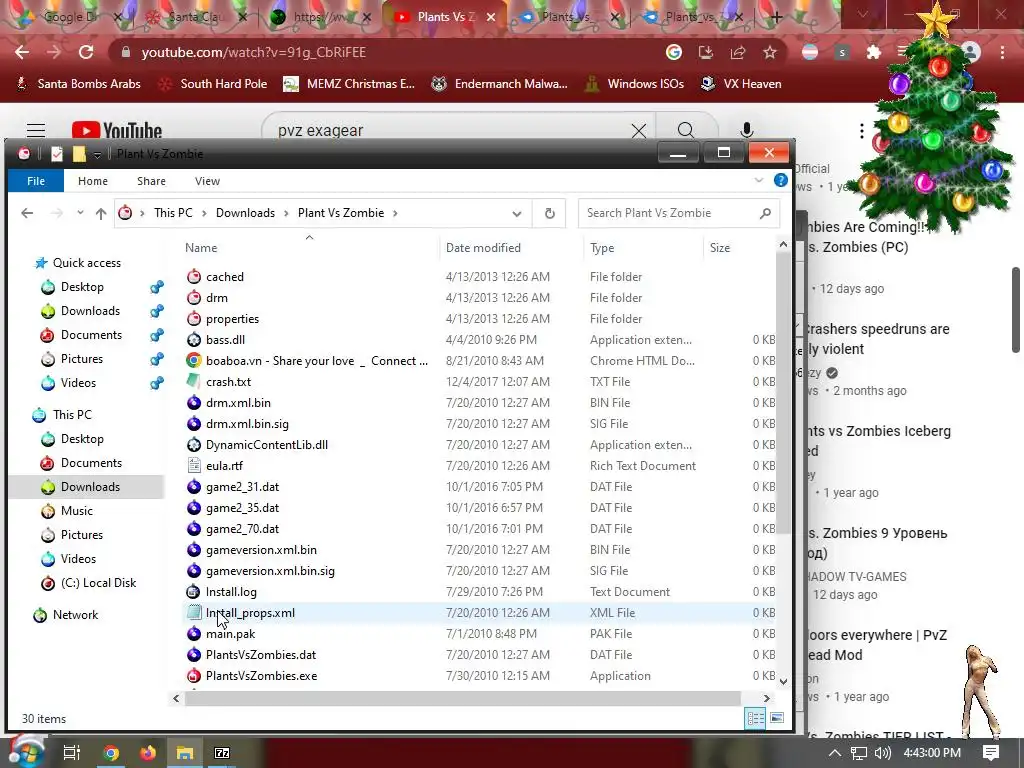Expand the chevron after Downloads breadcrumb
This screenshot has height=768, width=1024.
click(x=286, y=213)
